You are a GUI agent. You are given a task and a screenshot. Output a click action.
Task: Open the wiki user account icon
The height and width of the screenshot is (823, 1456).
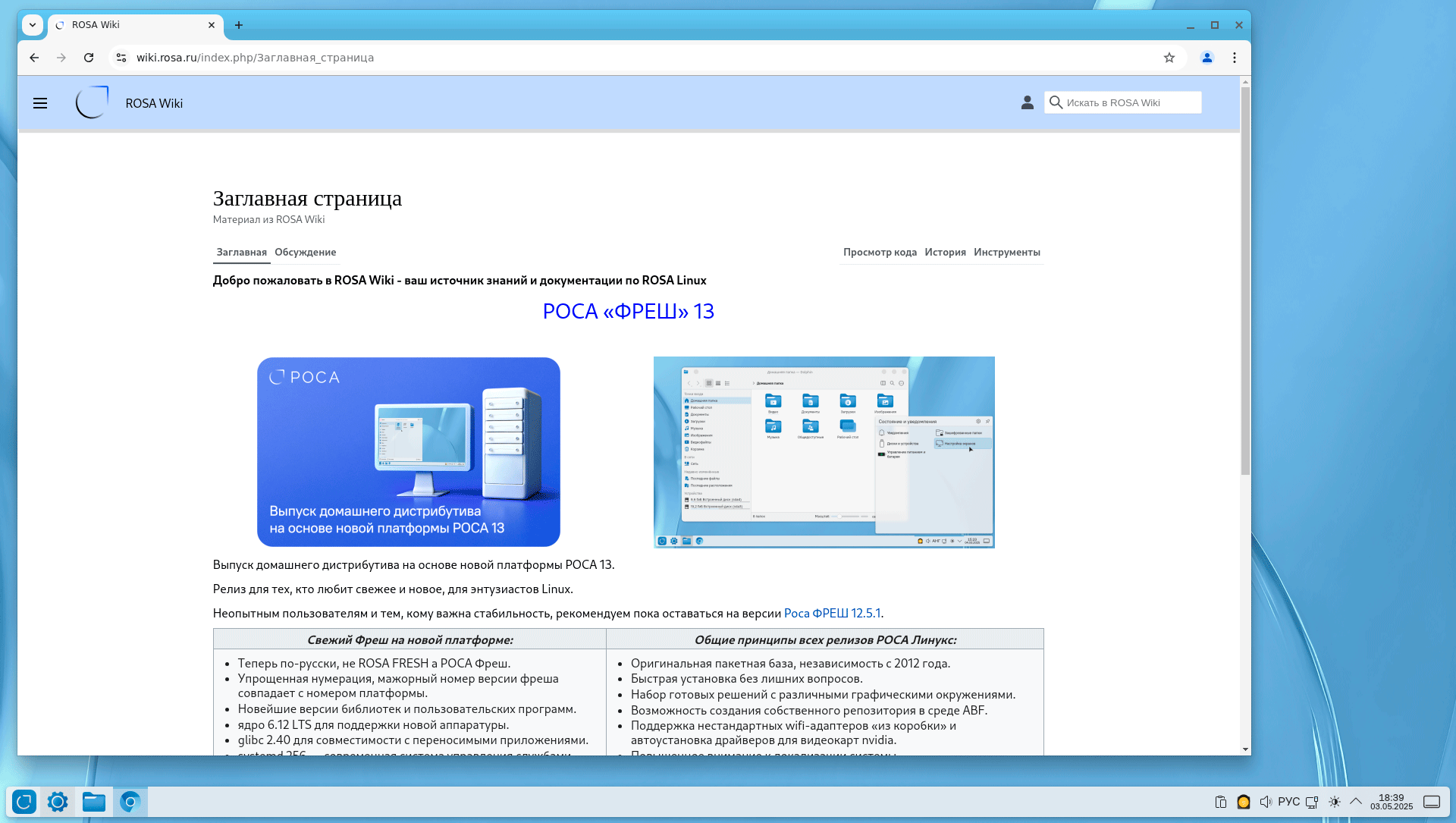pyautogui.click(x=1027, y=102)
